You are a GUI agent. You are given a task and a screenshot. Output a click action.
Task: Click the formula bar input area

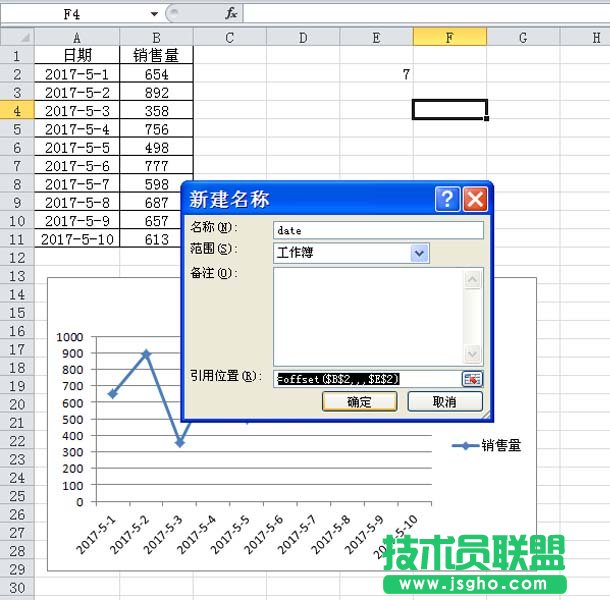[x=426, y=14]
